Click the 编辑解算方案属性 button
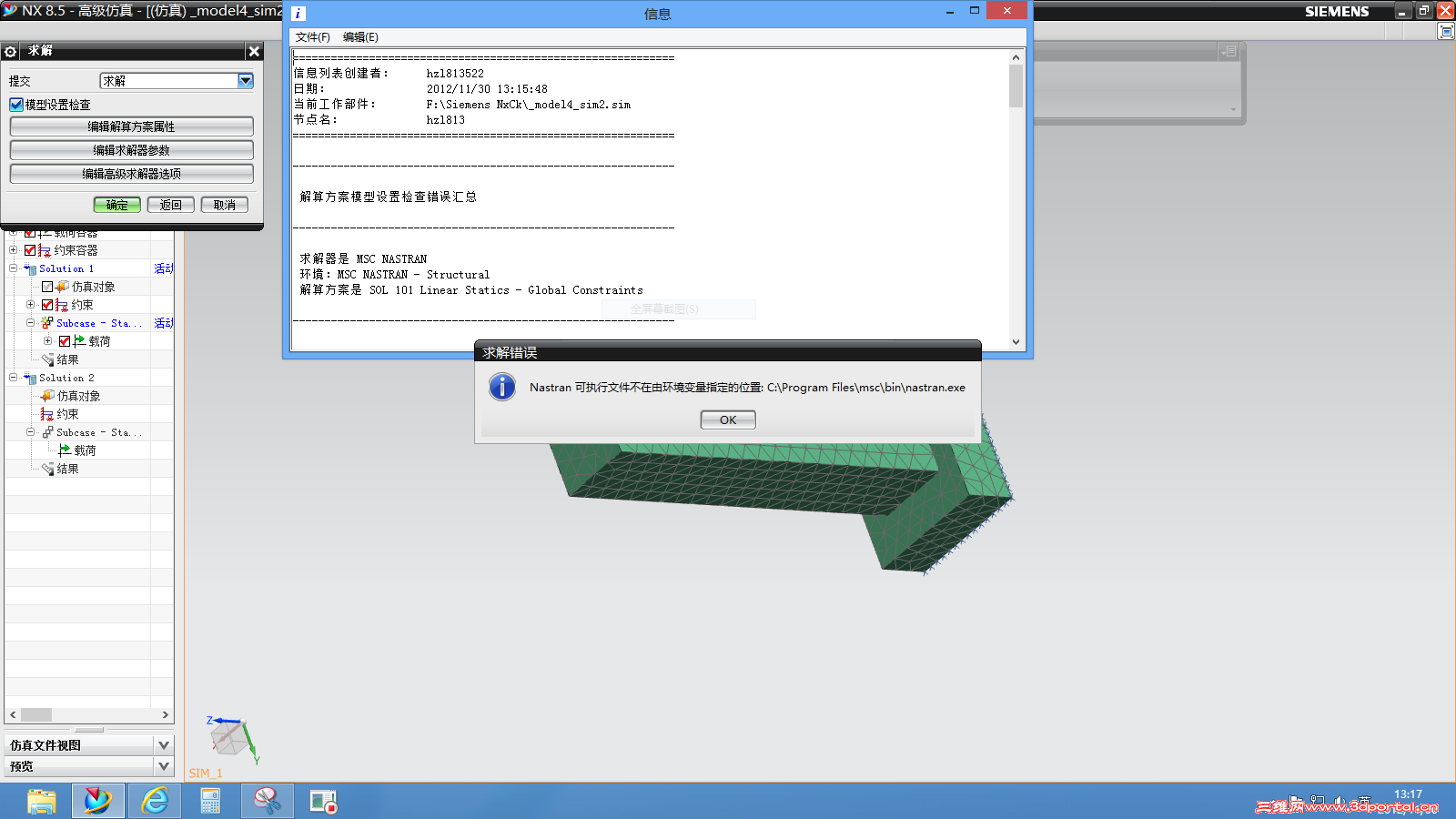The width and height of the screenshot is (1456, 819). [132, 126]
